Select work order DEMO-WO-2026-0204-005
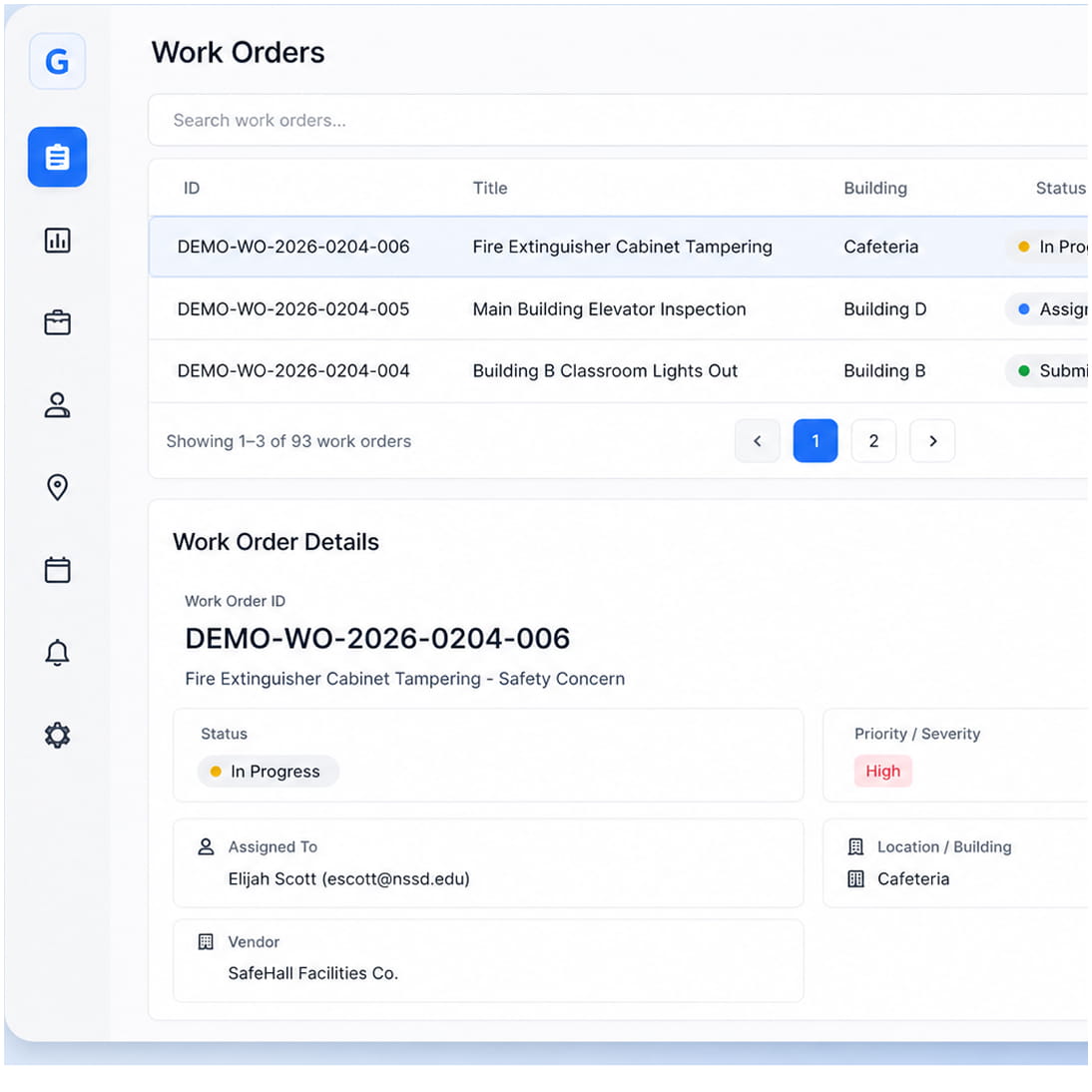This screenshot has width=1092, height=1092. pos(293,308)
